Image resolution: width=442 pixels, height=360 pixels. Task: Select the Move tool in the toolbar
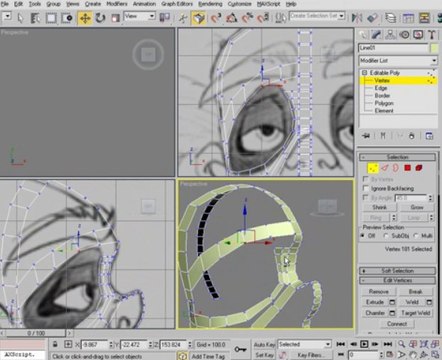85,18
